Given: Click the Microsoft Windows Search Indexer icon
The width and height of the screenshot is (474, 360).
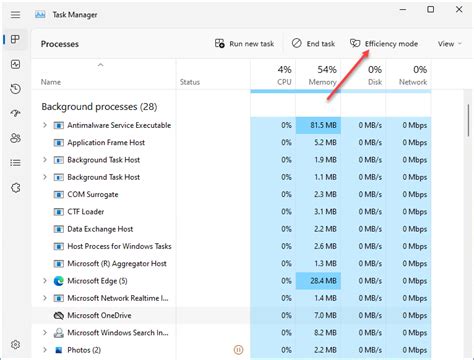Looking at the screenshot, I should (x=59, y=333).
